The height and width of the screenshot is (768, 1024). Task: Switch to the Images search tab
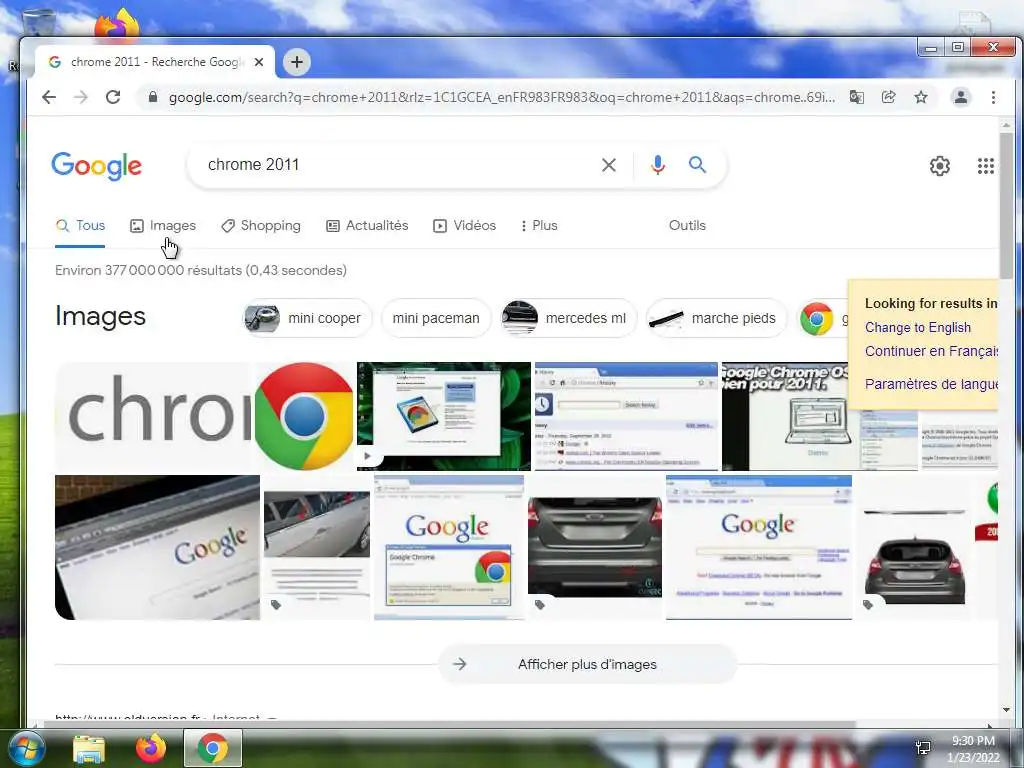[x=163, y=225]
